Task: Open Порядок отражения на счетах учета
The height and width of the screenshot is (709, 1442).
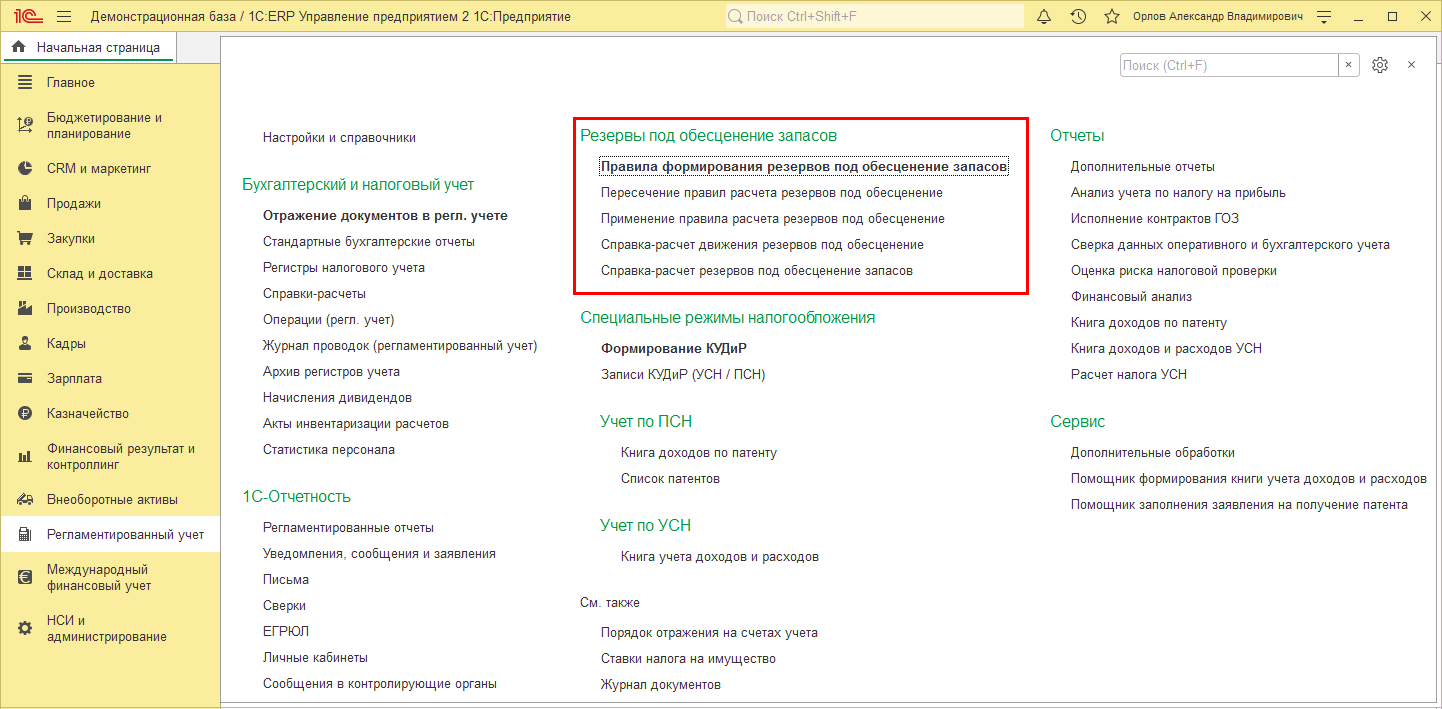Action: tap(709, 633)
